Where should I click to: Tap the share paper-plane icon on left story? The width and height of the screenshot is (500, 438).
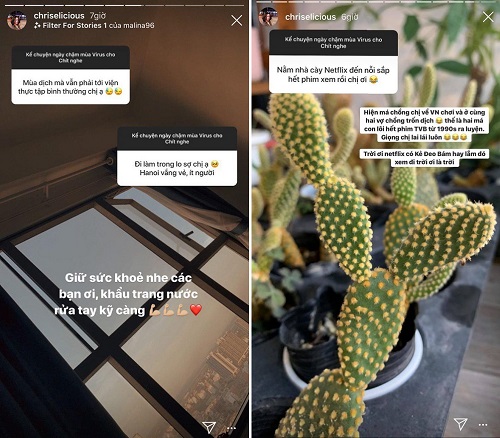(x=209, y=427)
